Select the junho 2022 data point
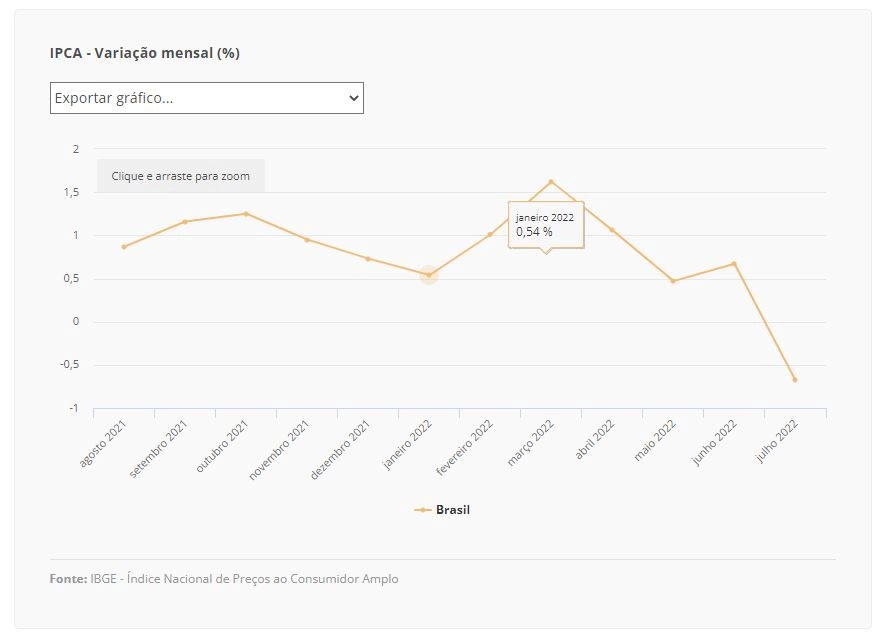Image resolution: width=882 pixels, height=636 pixels. (734, 263)
